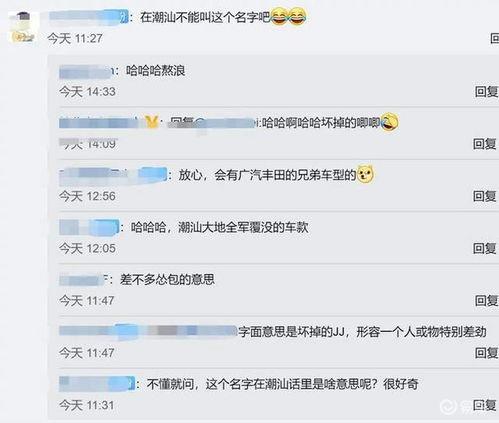Reply to the 潮汕大地全军覆没 comment

click(x=485, y=248)
